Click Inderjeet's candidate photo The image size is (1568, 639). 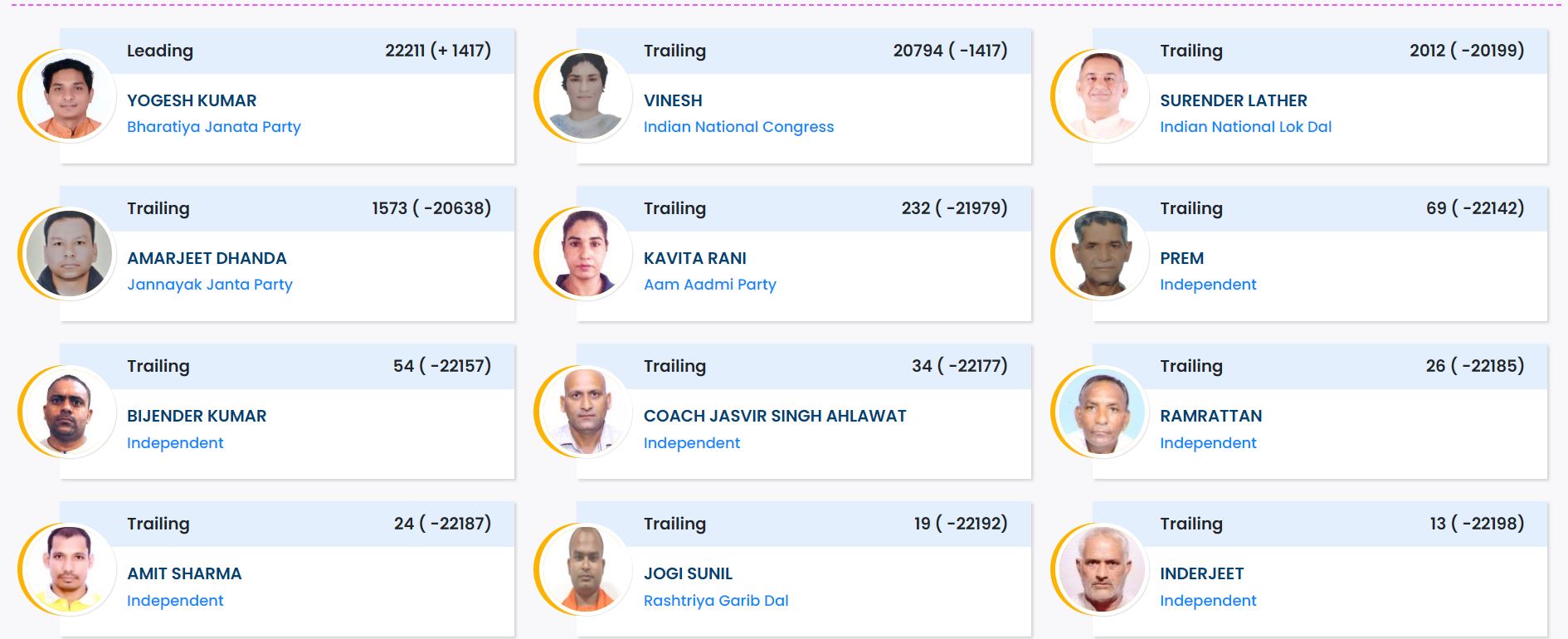click(1102, 569)
